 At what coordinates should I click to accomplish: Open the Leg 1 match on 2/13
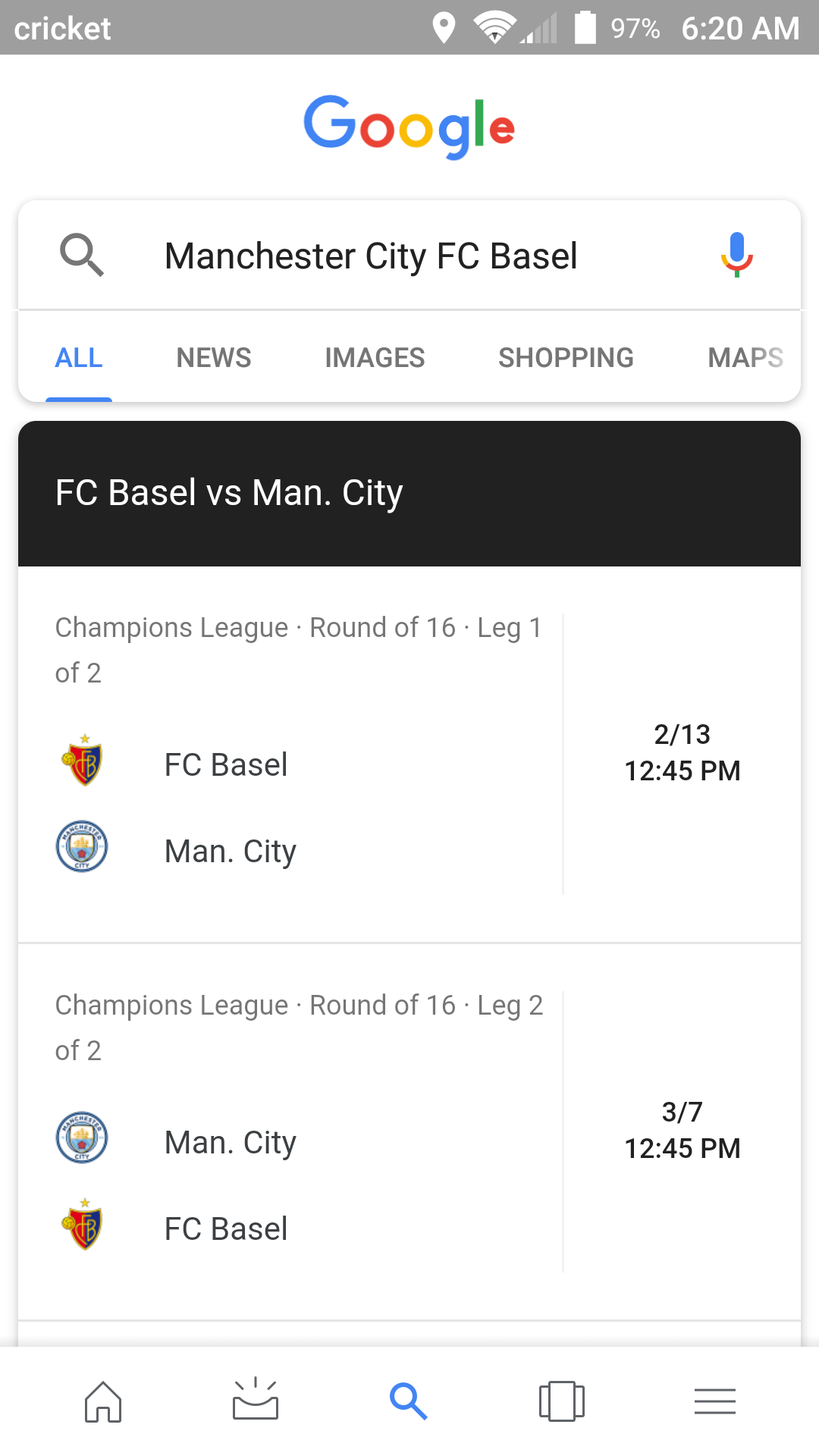[x=409, y=755]
